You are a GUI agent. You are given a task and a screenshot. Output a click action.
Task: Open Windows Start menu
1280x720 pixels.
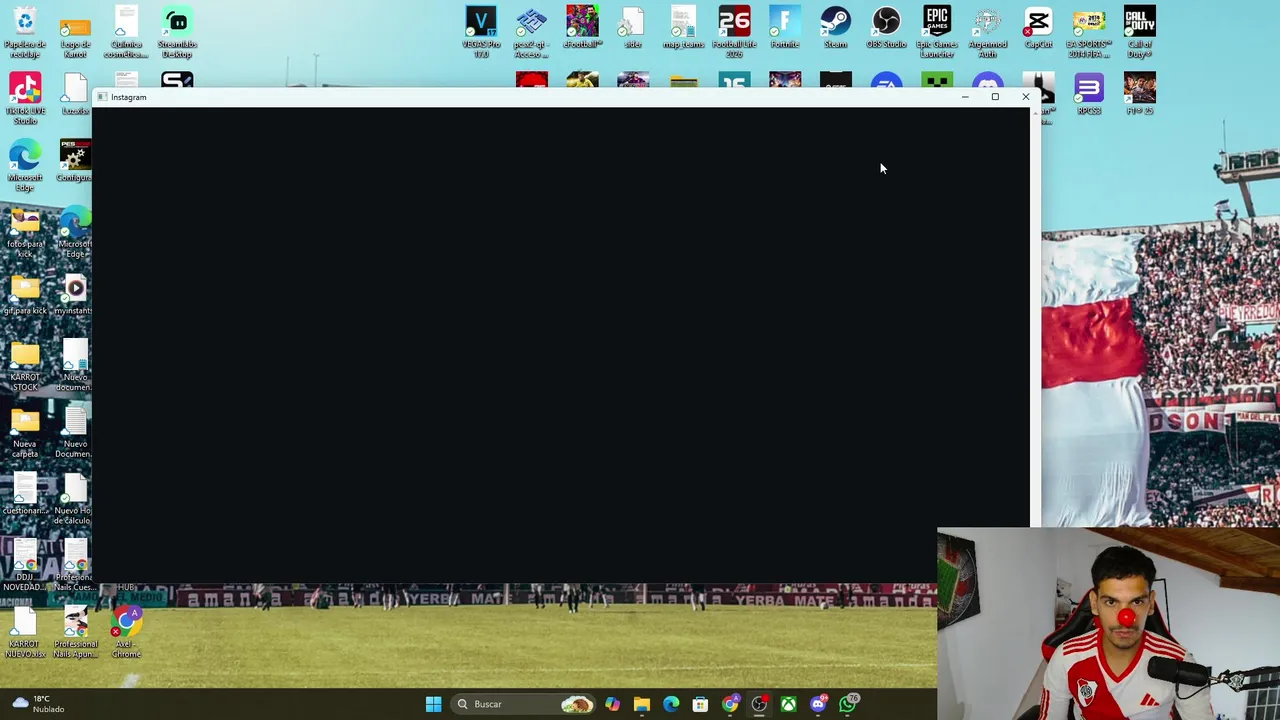click(x=433, y=704)
